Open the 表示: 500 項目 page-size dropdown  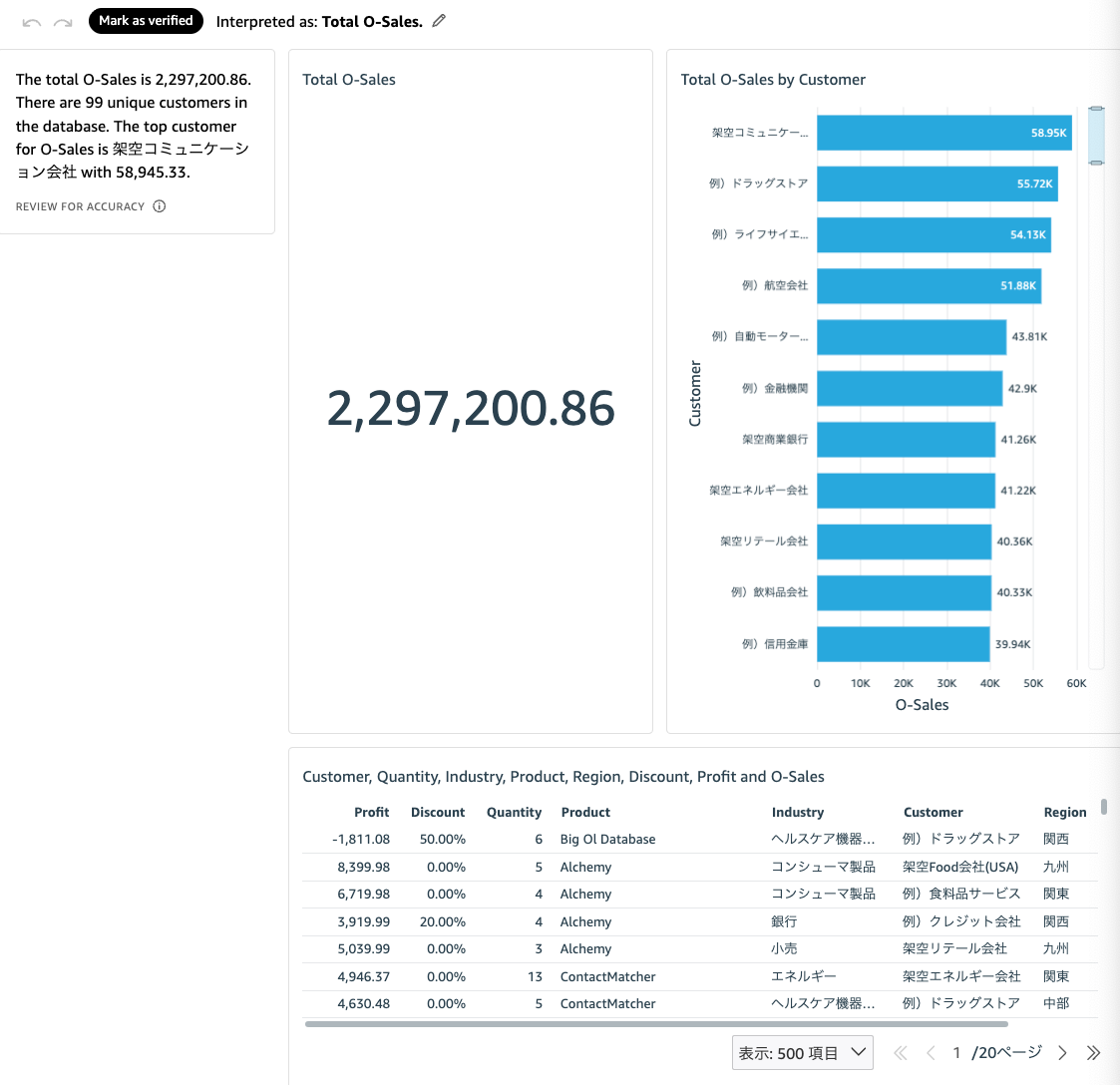(x=802, y=1052)
